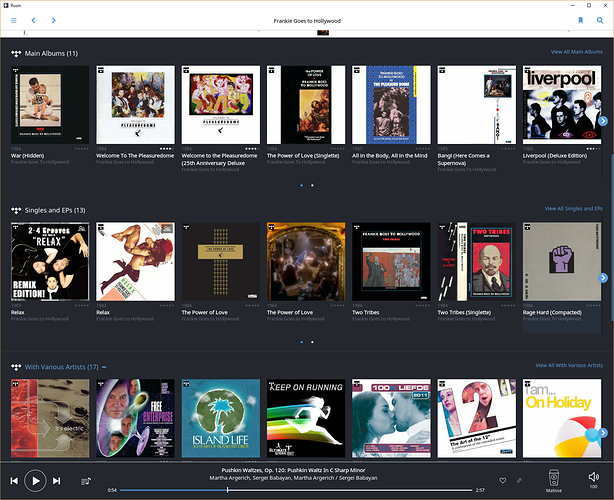This screenshot has height=500, width=614.
Task: Open search with the magnifier icon
Action: pos(600,20)
